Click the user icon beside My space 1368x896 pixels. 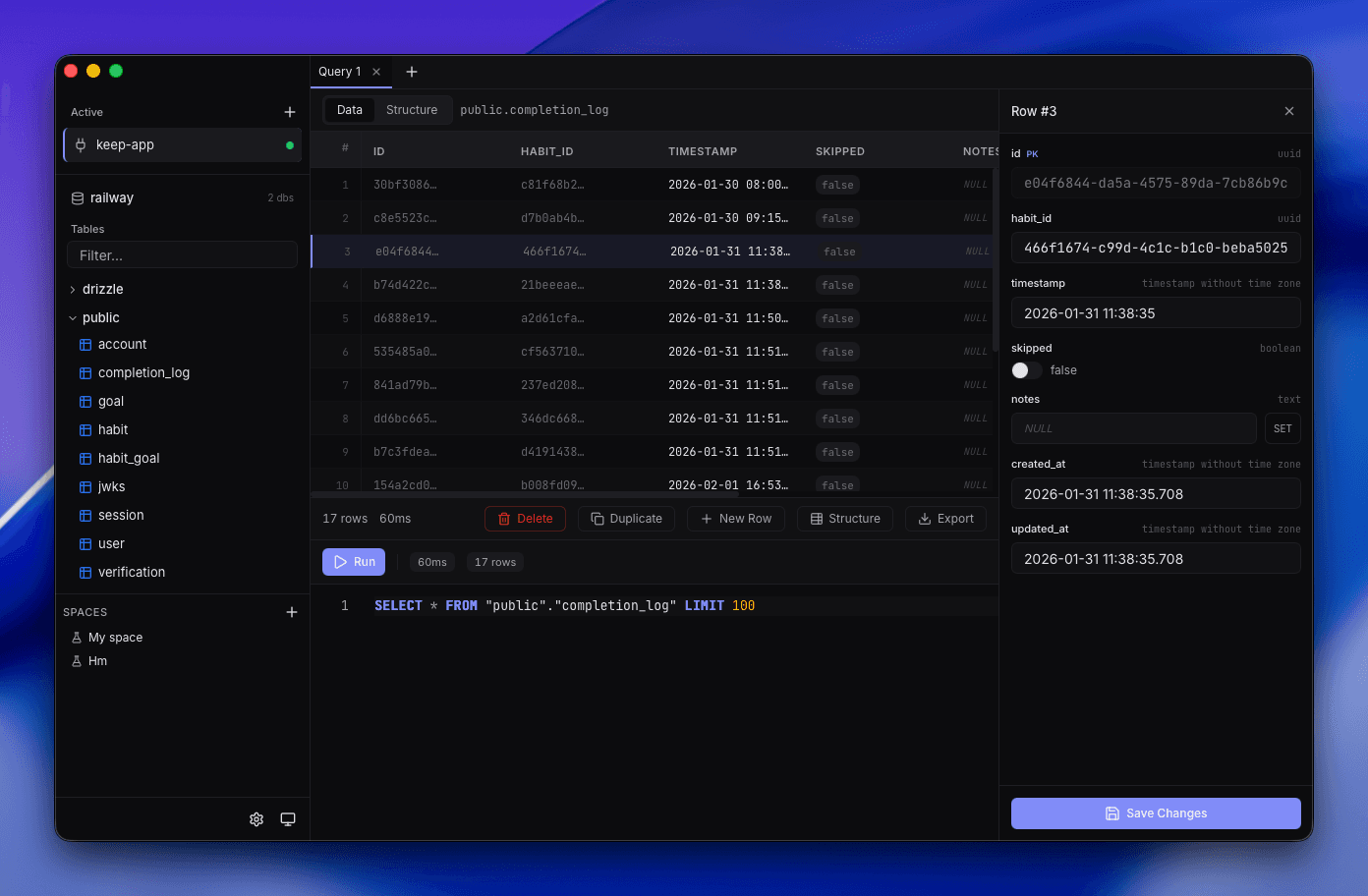[76, 637]
